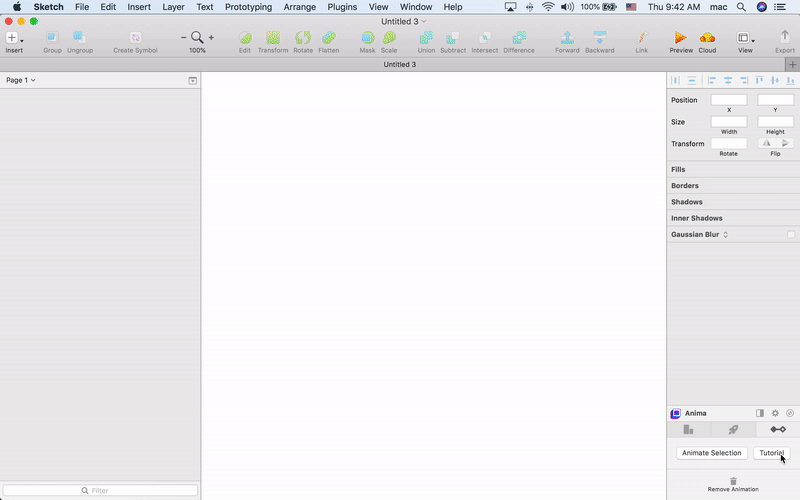This screenshot has height=500, width=800.
Task: Switch to Anima Layout tab
Action: pyautogui.click(x=689, y=430)
